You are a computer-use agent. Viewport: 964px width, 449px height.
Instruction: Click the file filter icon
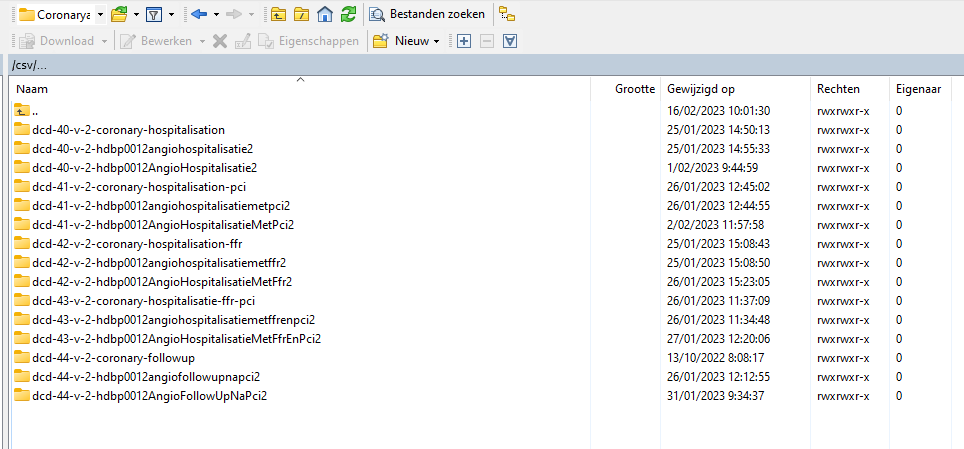pos(154,14)
